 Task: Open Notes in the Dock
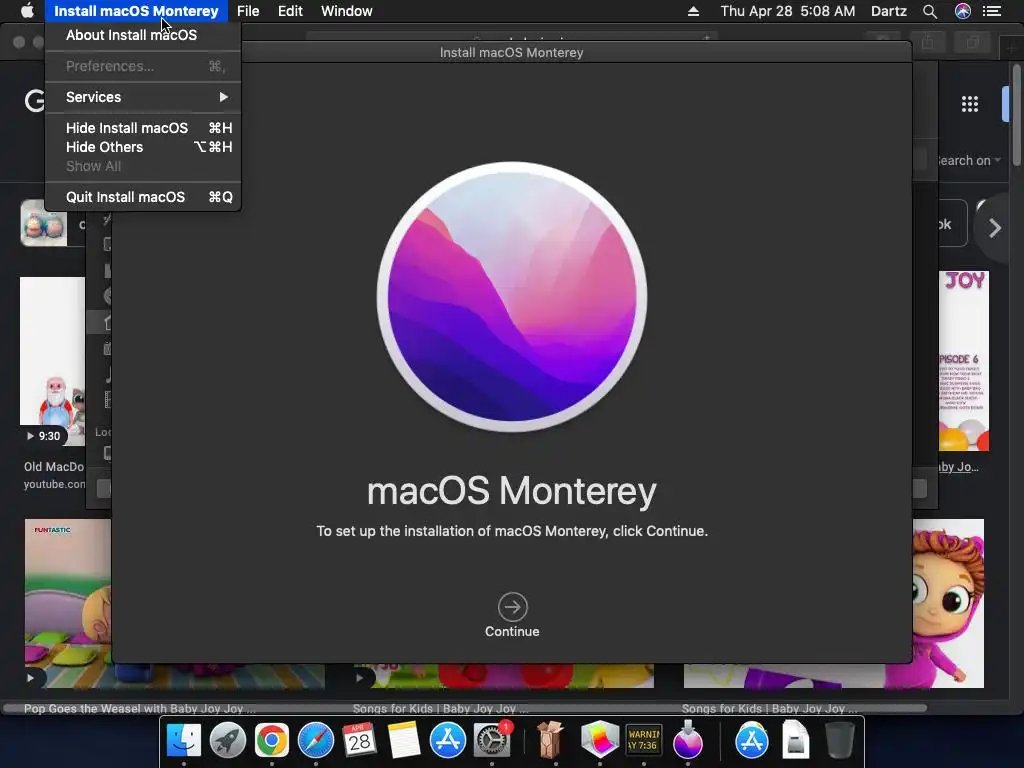pos(404,741)
